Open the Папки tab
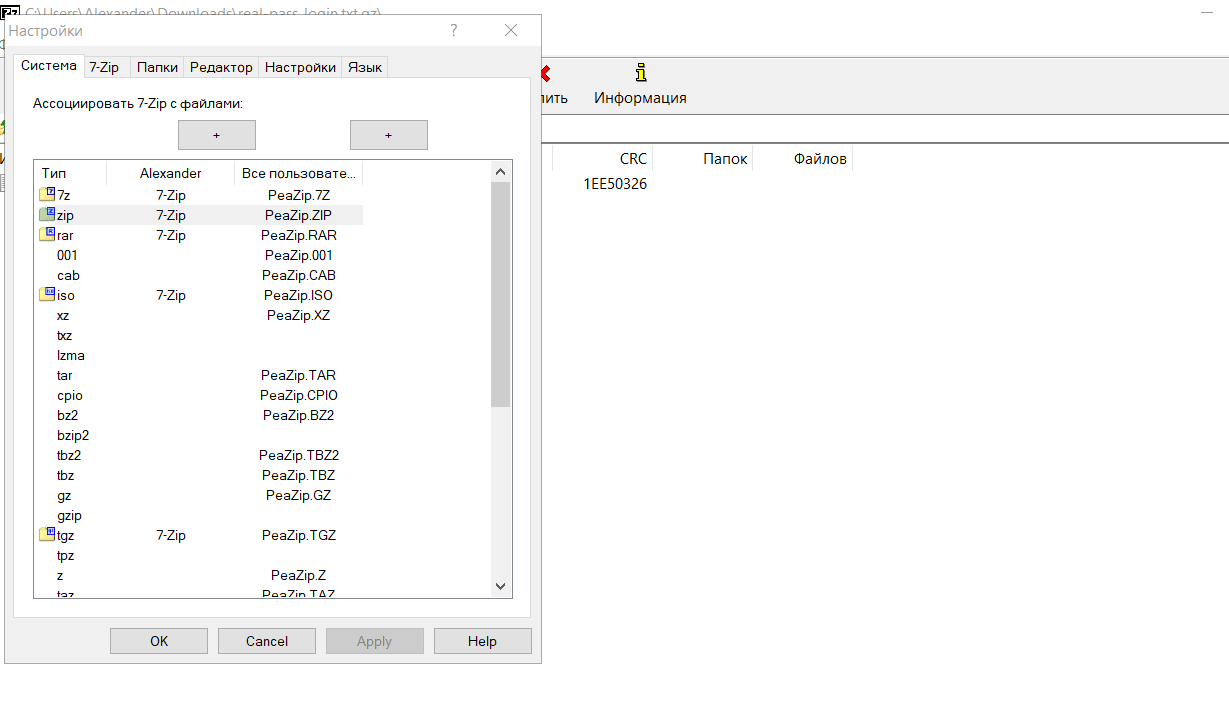The height and width of the screenshot is (712, 1229). [x=157, y=67]
